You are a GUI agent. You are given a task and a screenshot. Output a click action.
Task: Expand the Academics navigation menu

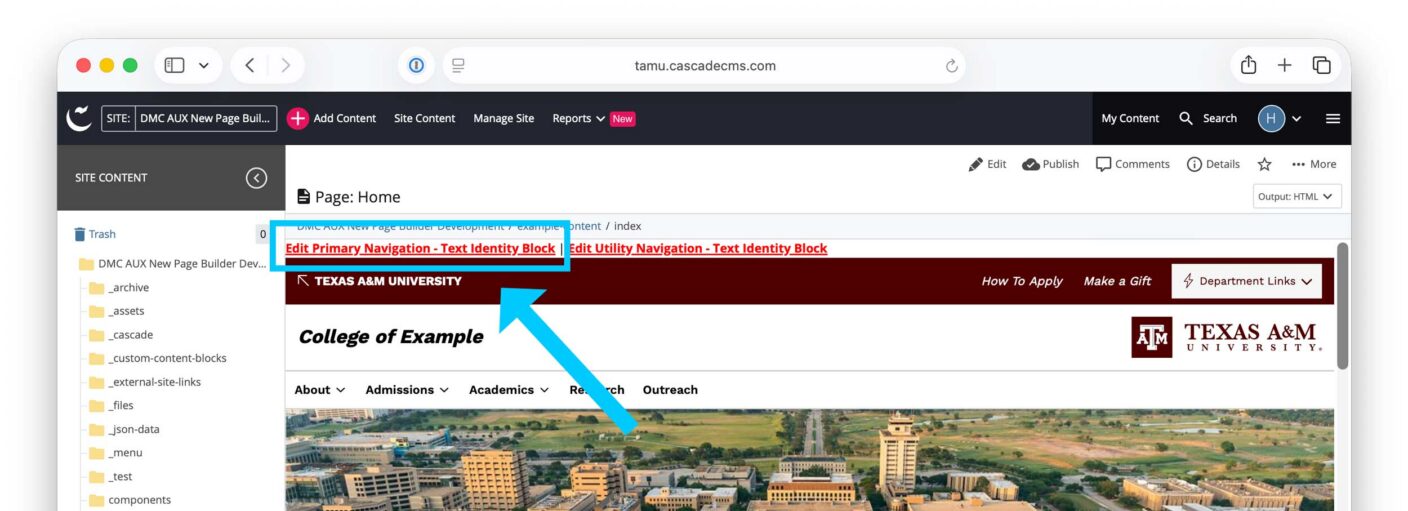(x=509, y=390)
